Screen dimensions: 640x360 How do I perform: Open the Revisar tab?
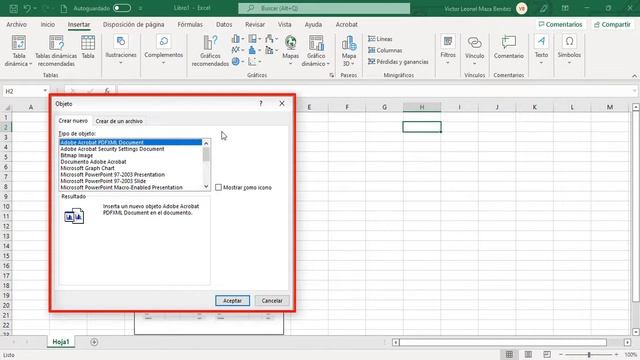(255, 24)
